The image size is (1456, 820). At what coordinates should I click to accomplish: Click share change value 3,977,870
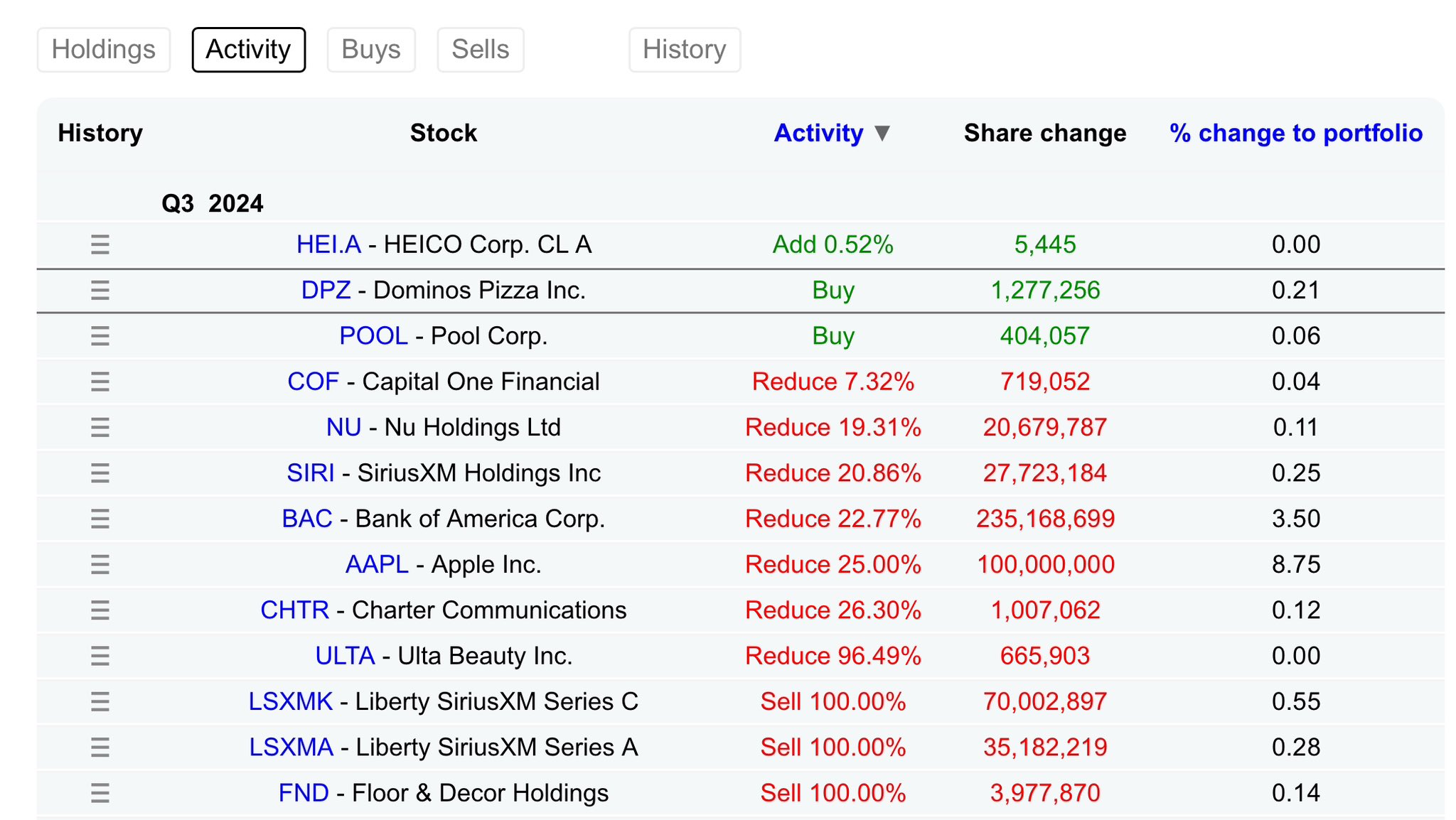click(1045, 793)
